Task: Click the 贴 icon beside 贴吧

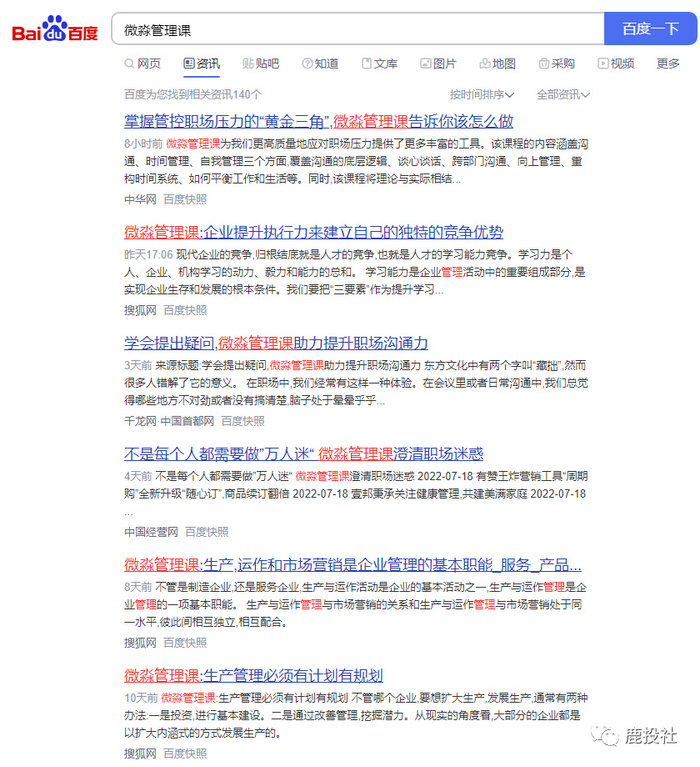Action: click(248, 64)
